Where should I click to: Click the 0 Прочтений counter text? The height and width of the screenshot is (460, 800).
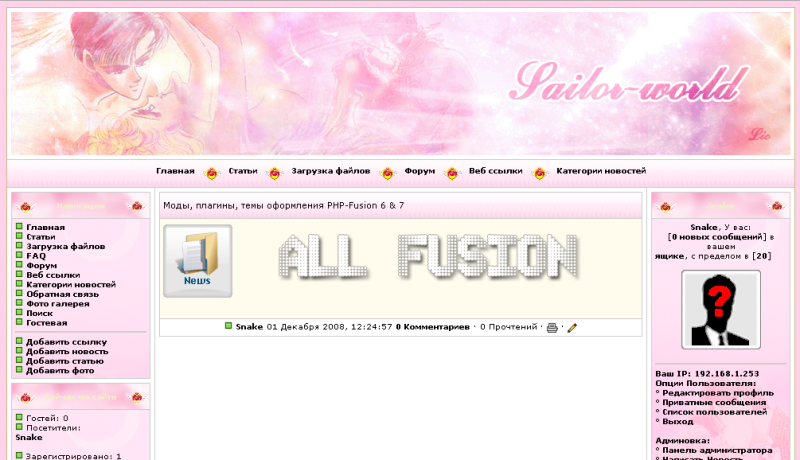(509, 327)
